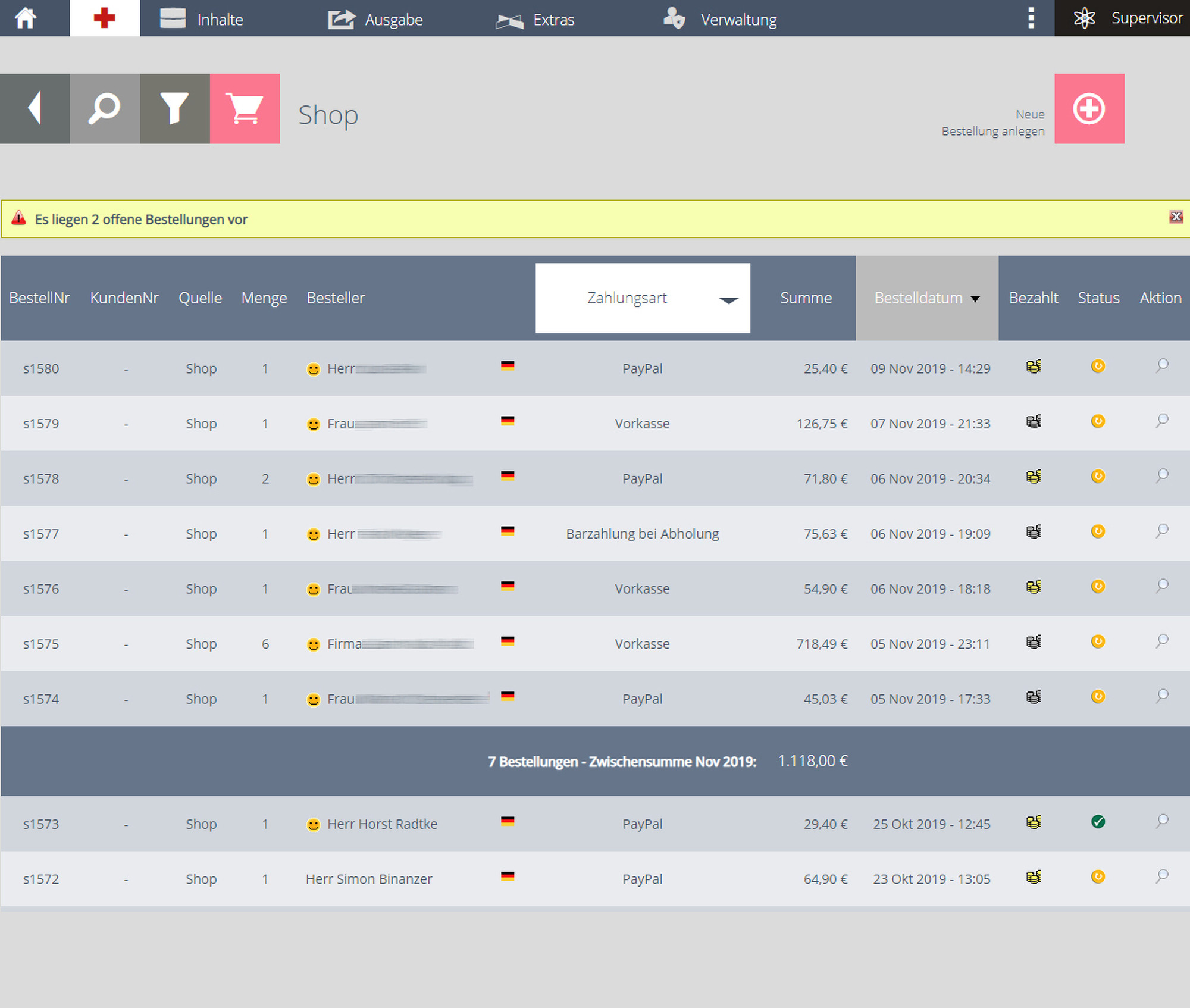The image size is (1190, 1008).
Task: Click the red cross tab icon
Action: 104,18
